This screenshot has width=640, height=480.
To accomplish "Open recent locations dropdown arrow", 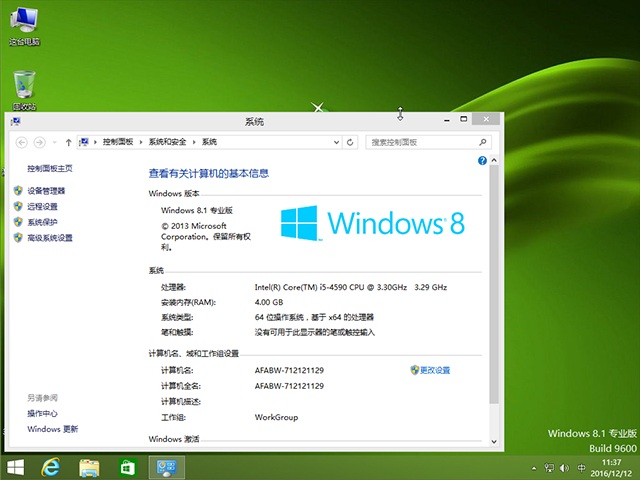I will click(x=54, y=142).
